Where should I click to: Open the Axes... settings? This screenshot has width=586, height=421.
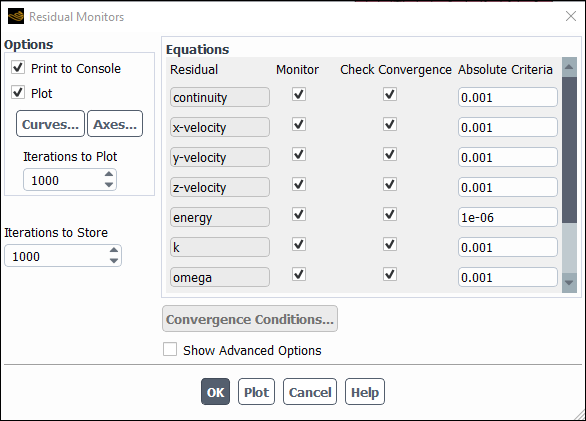point(115,124)
